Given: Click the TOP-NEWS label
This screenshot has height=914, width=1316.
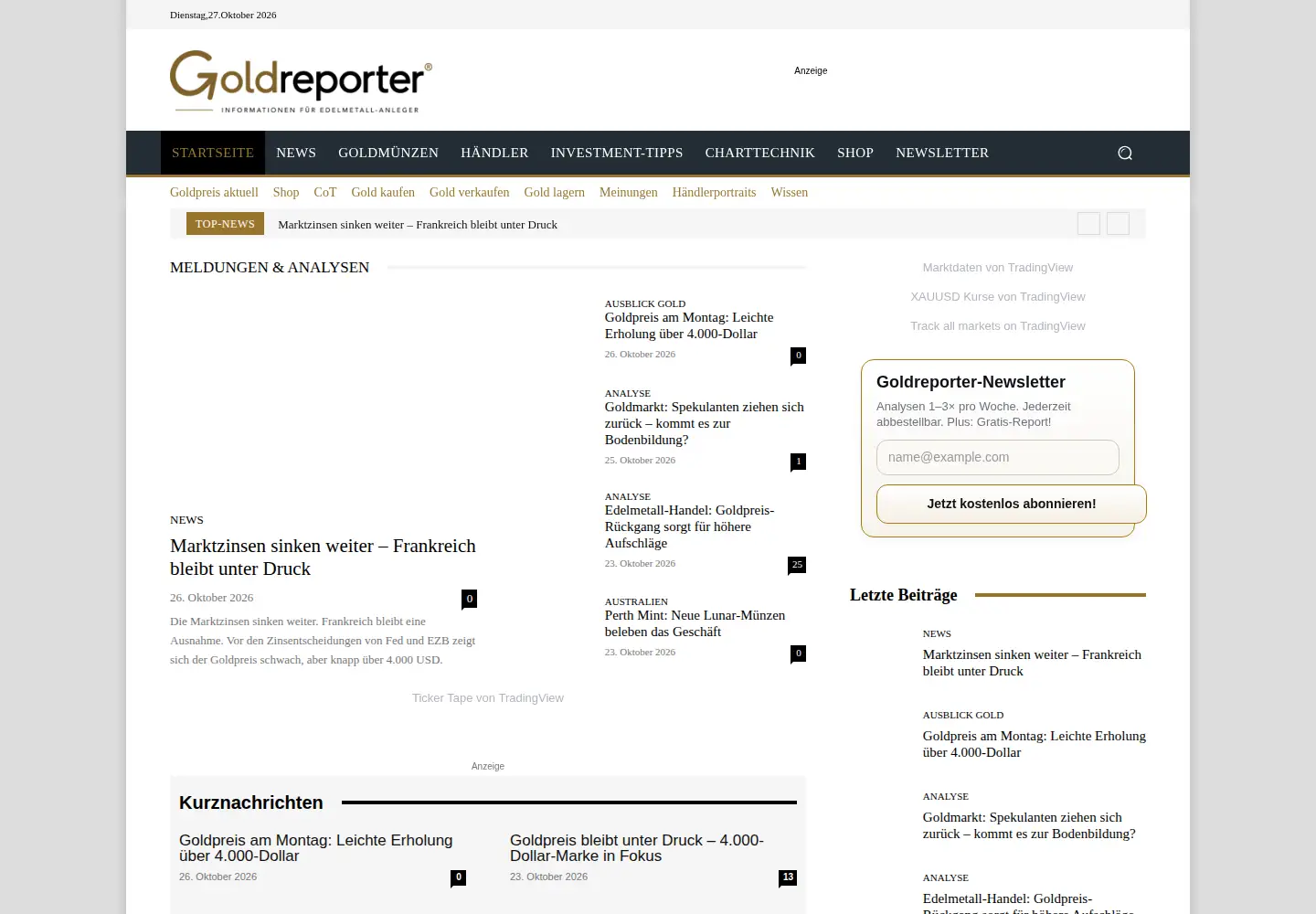Looking at the screenshot, I should tap(225, 224).
